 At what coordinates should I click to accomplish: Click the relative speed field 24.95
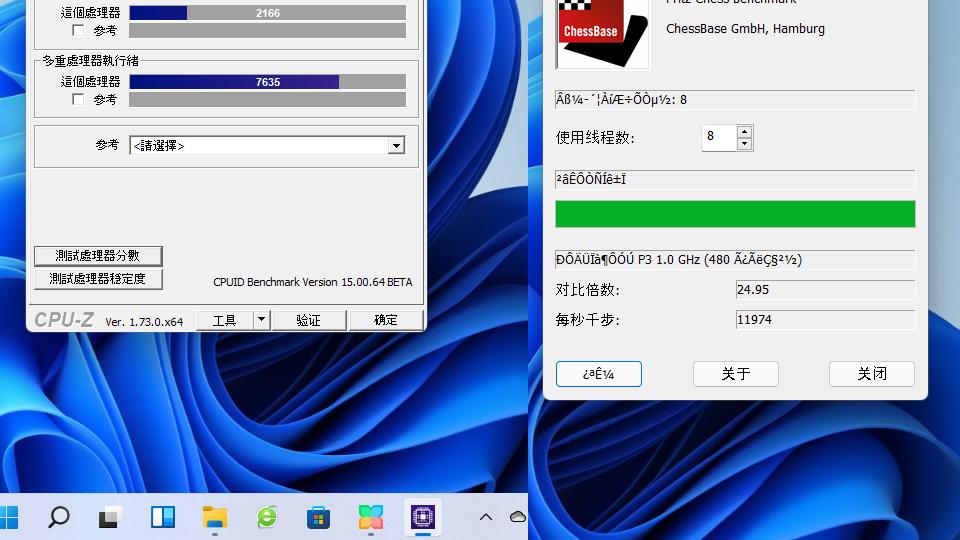(x=825, y=290)
